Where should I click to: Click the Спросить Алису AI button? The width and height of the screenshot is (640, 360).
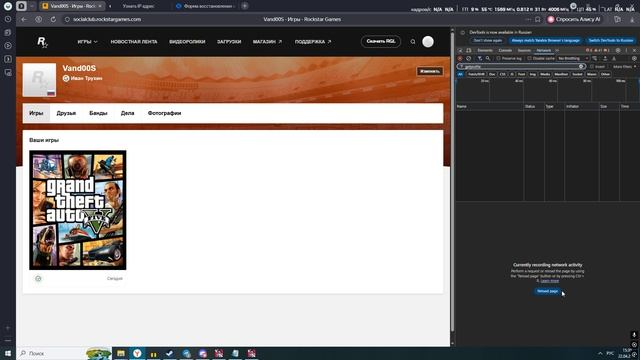point(574,19)
